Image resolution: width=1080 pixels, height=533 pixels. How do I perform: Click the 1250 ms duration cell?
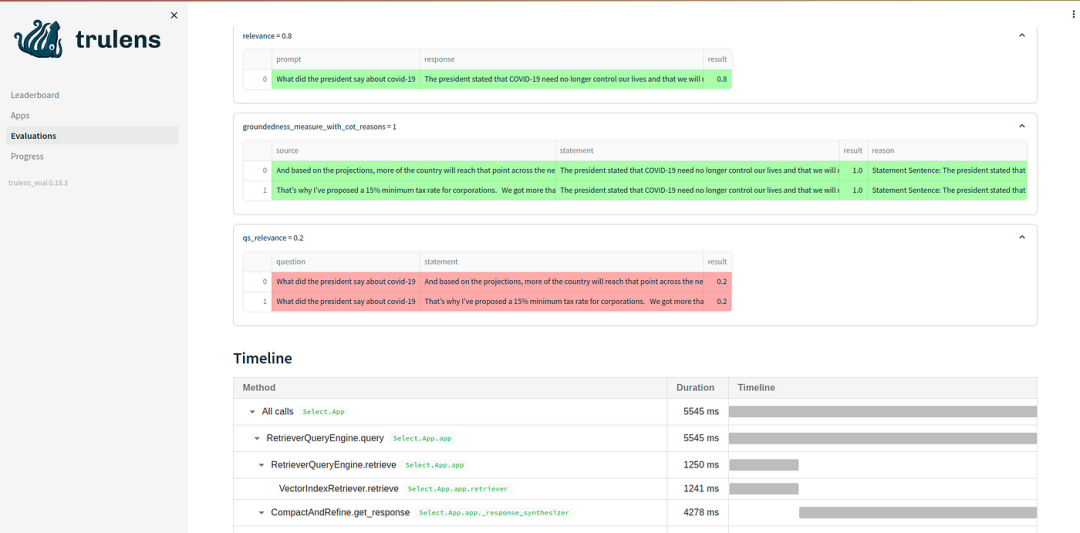click(700, 465)
